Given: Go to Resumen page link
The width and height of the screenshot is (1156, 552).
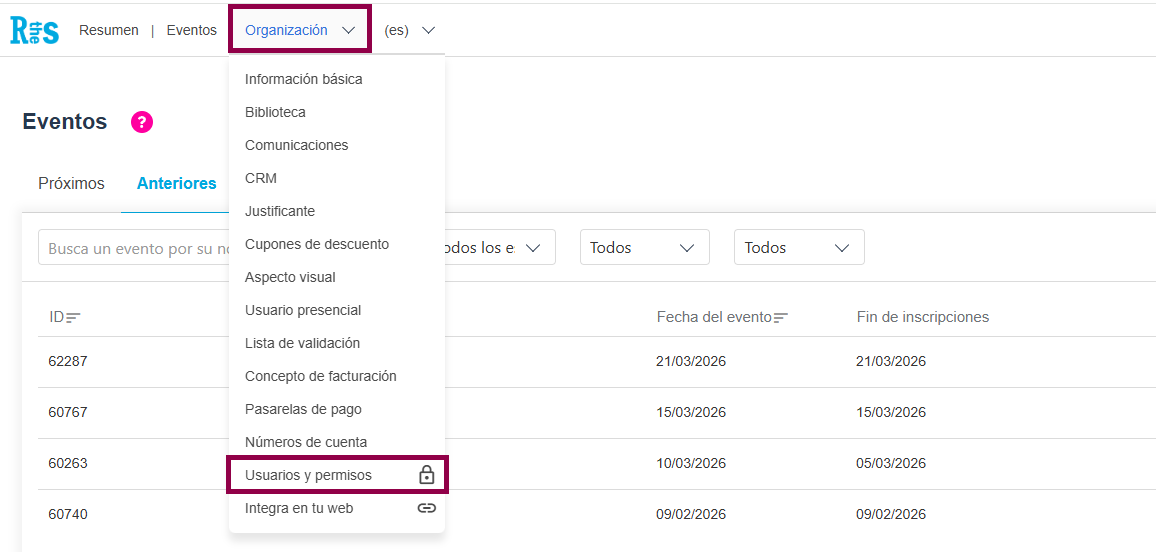Looking at the screenshot, I should (109, 30).
